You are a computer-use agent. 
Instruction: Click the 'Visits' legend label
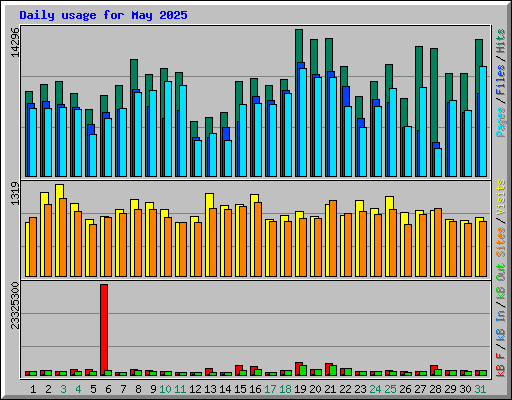click(x=501, y=197)
